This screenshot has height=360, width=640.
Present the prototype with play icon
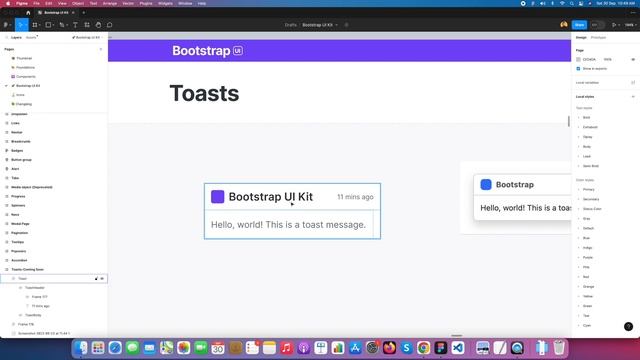613,25
